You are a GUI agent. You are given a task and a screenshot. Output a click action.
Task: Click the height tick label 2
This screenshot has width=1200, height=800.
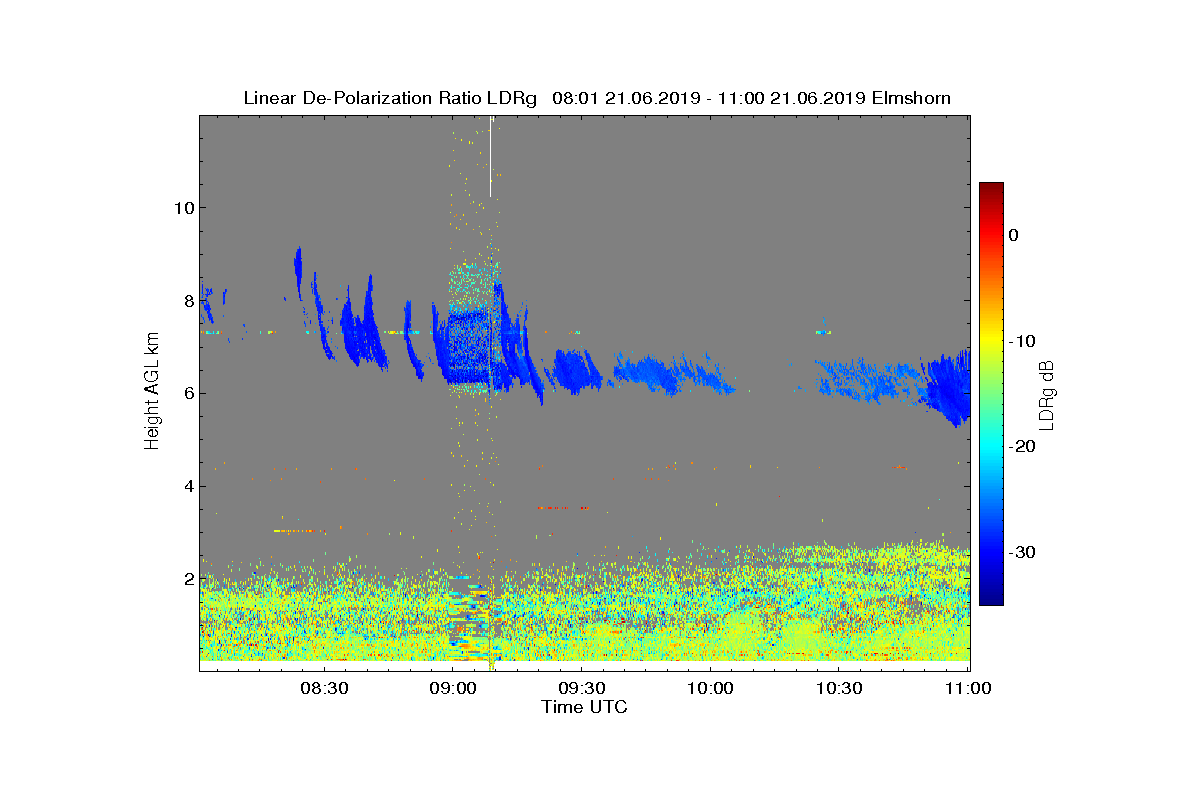tap(187, 579)
